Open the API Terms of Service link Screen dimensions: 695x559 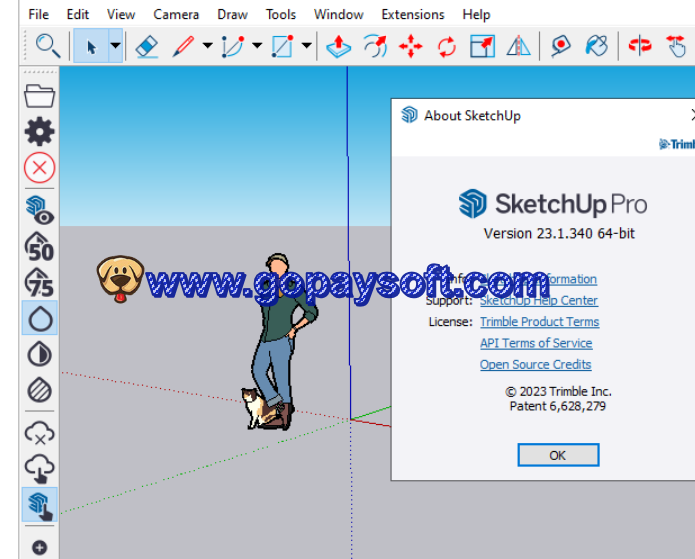coord(536,343)
